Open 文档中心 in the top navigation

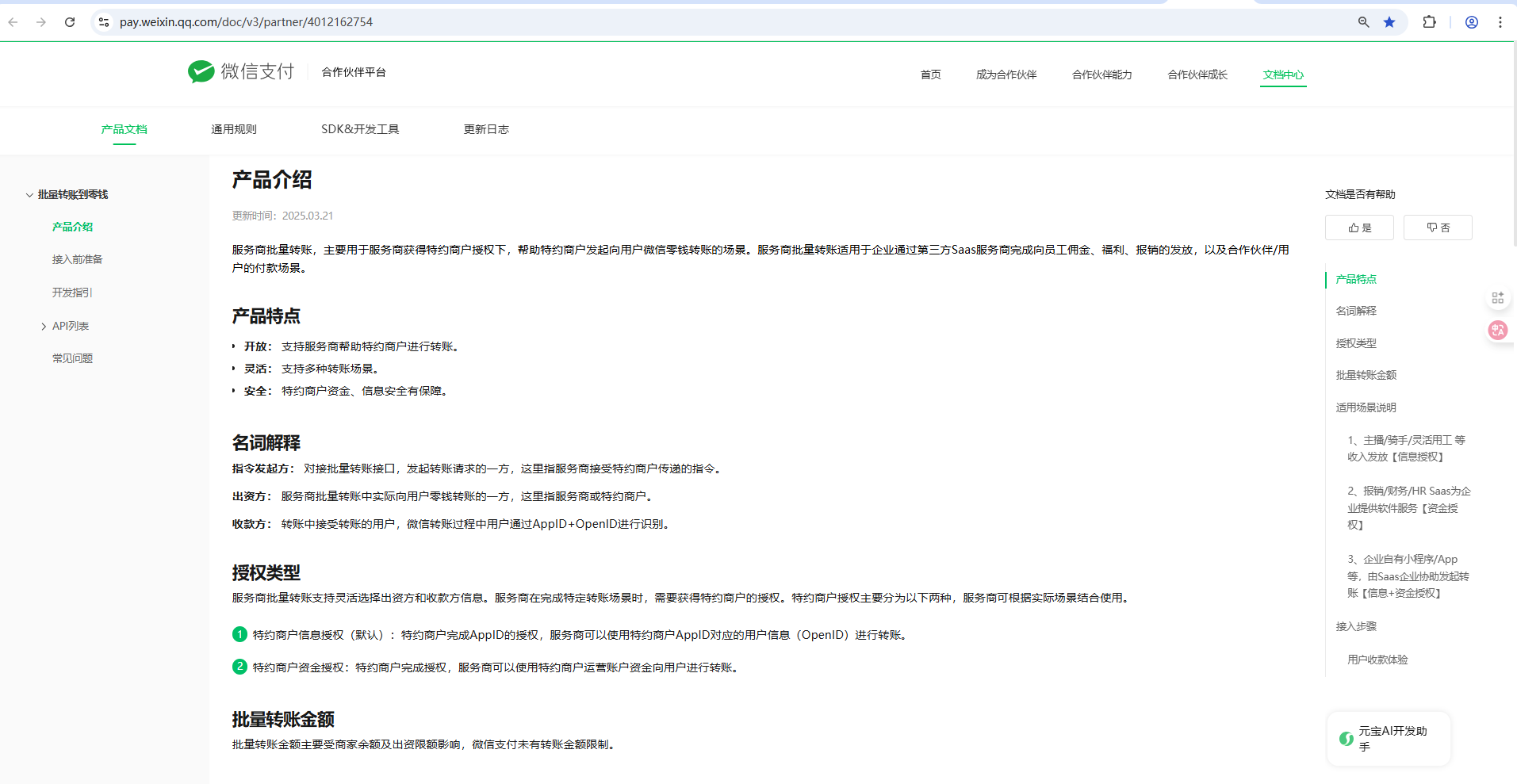[x=1283, y=75]
